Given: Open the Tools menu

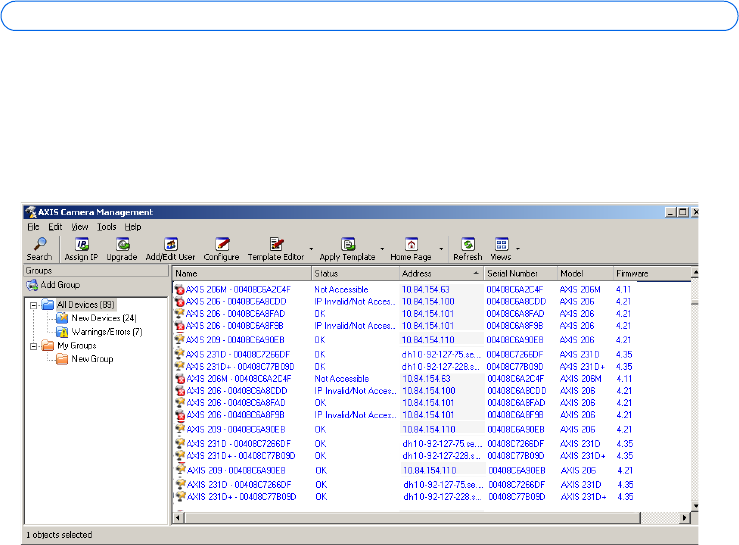Looking at the screenshot, I should click(107, 227).
